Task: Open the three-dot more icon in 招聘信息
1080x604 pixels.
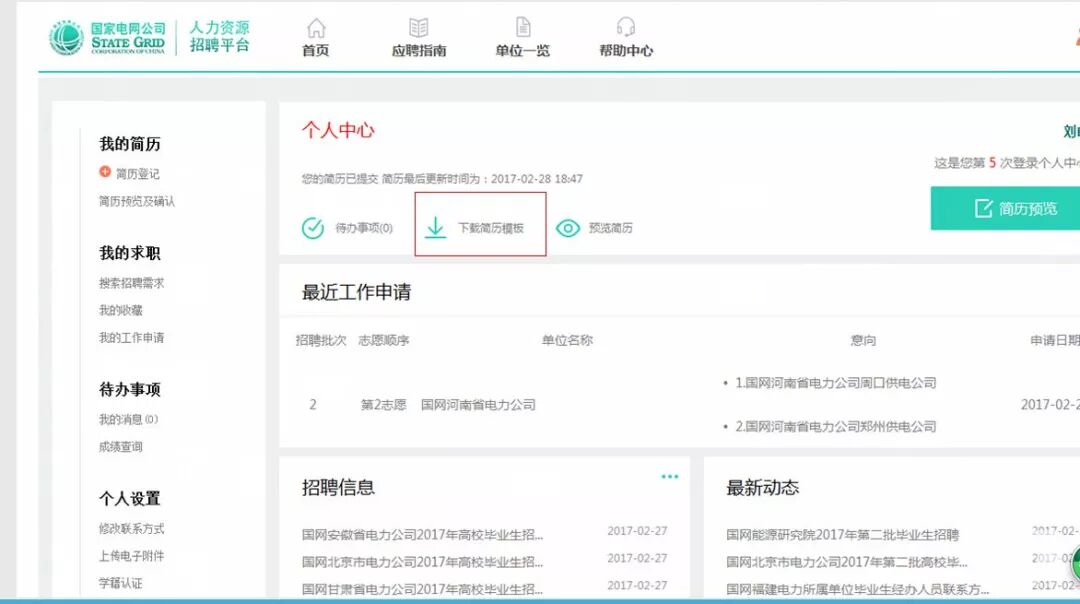Action: coord(669,477)
